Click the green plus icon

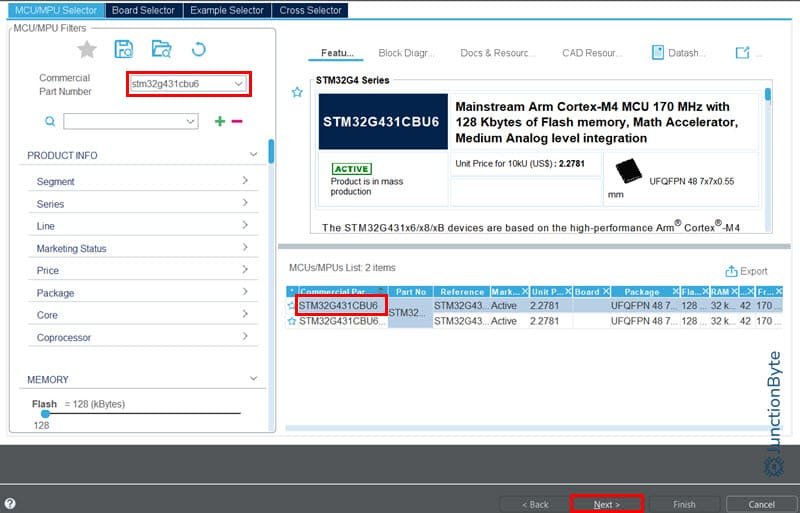point(219,121)
